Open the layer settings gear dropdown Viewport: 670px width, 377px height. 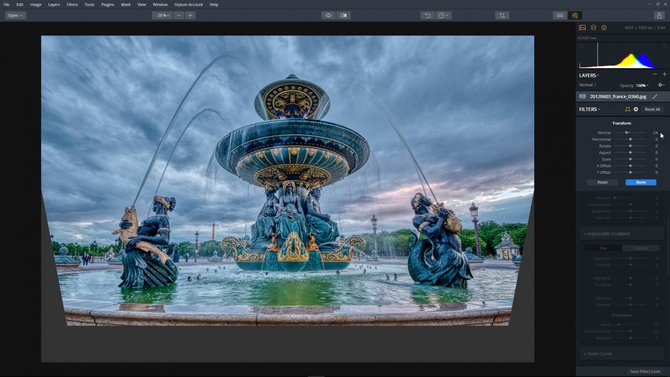[661, 85]
